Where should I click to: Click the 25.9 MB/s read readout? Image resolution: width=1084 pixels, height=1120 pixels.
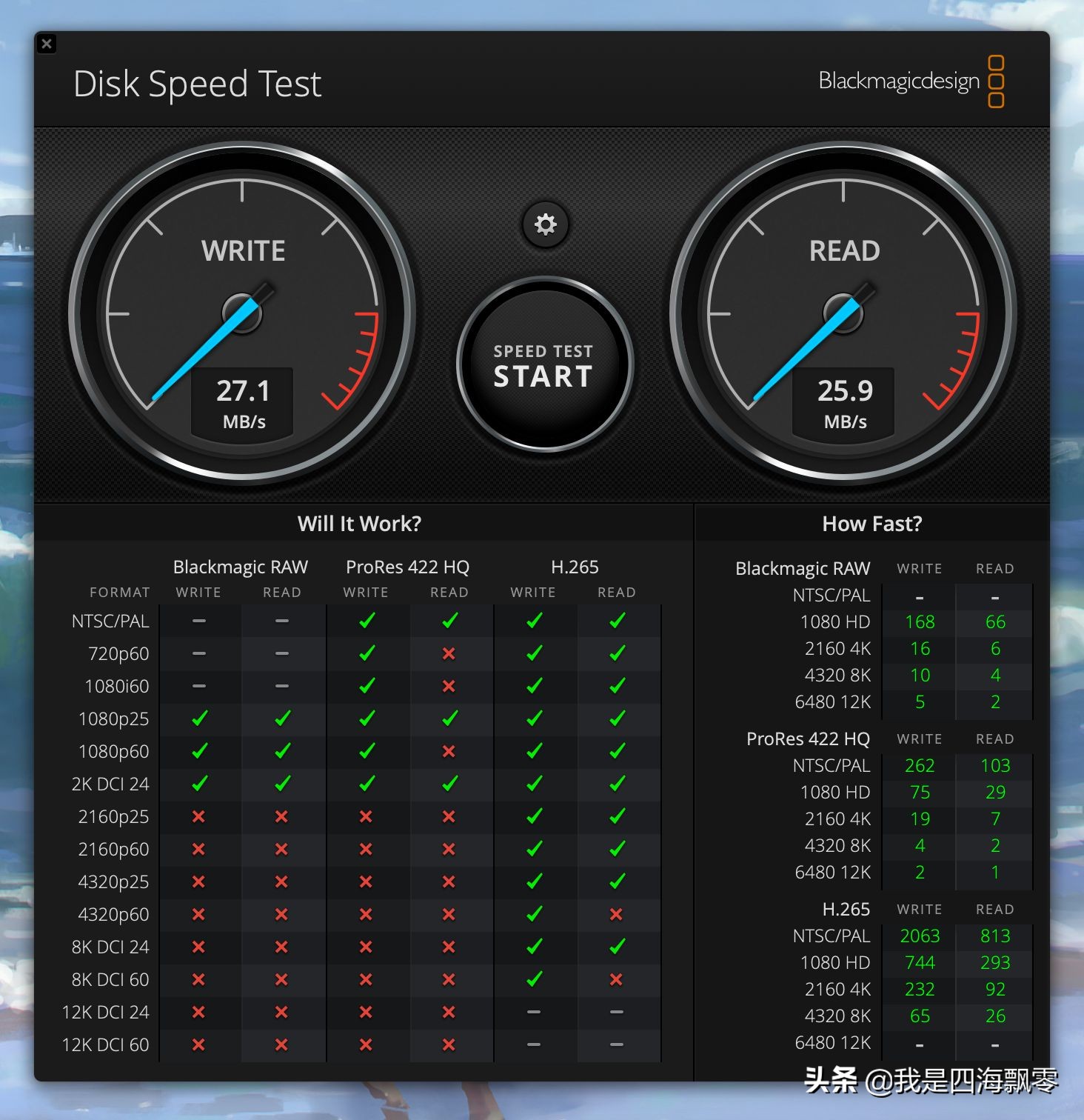tap(844, 402)
